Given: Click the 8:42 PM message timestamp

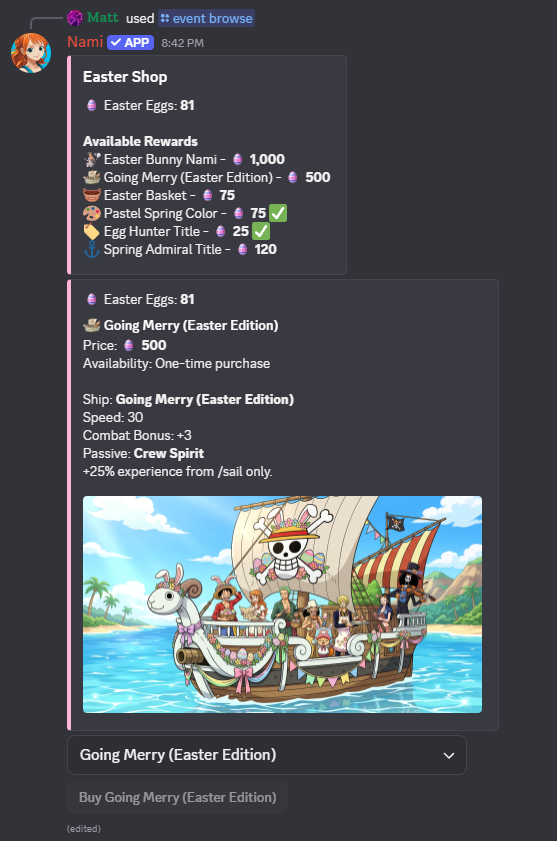Looking at the screenshot, I should click(x=182, y=43).
